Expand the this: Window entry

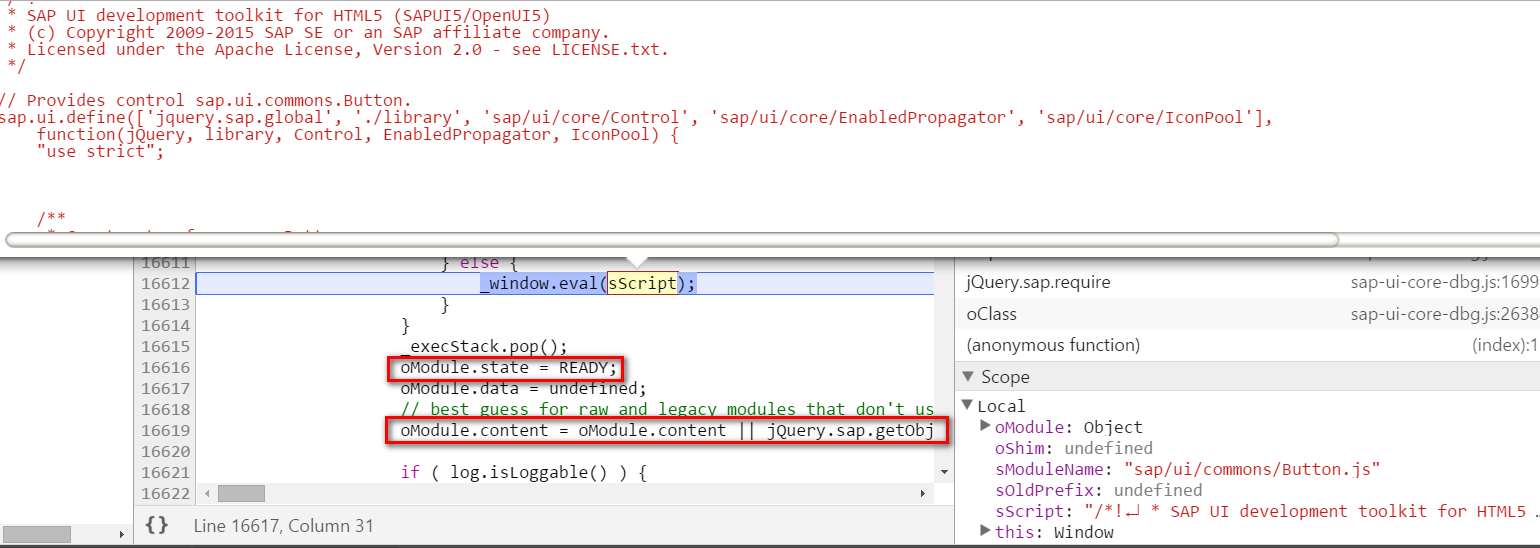[x=985, y=532]
